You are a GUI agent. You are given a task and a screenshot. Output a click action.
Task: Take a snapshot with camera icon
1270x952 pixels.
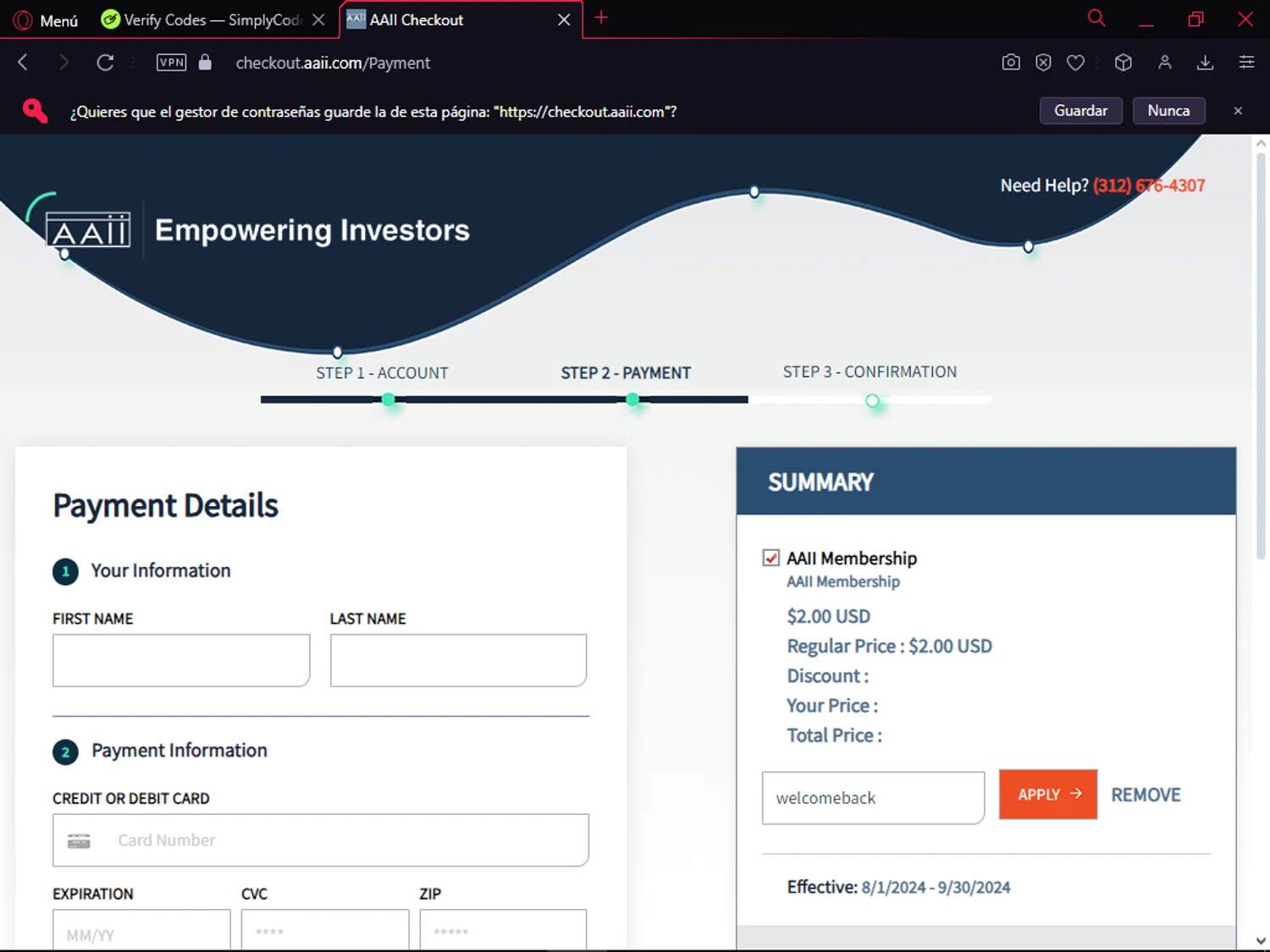(1011, 62)
